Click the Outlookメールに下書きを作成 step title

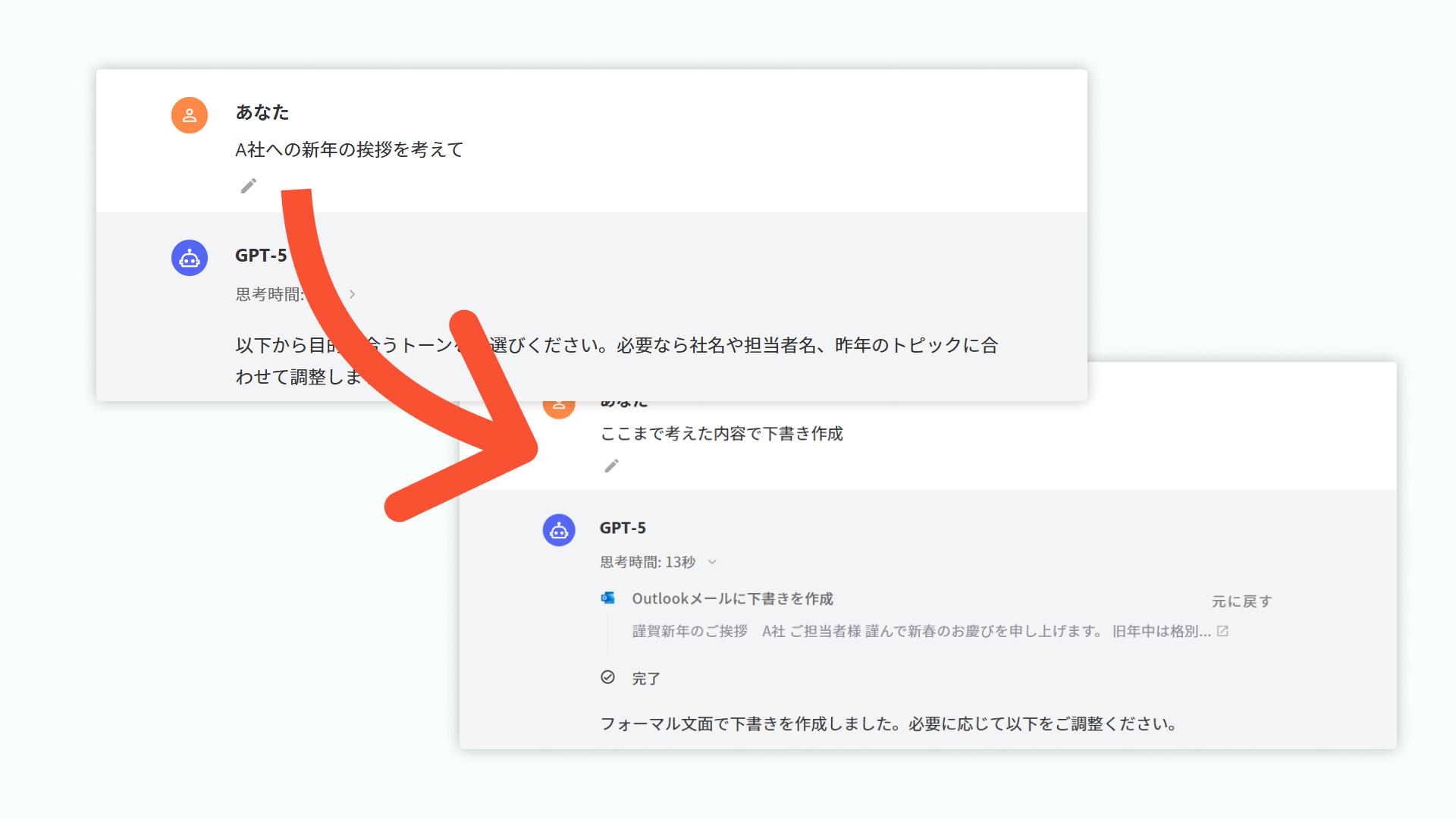click(733, 598)
